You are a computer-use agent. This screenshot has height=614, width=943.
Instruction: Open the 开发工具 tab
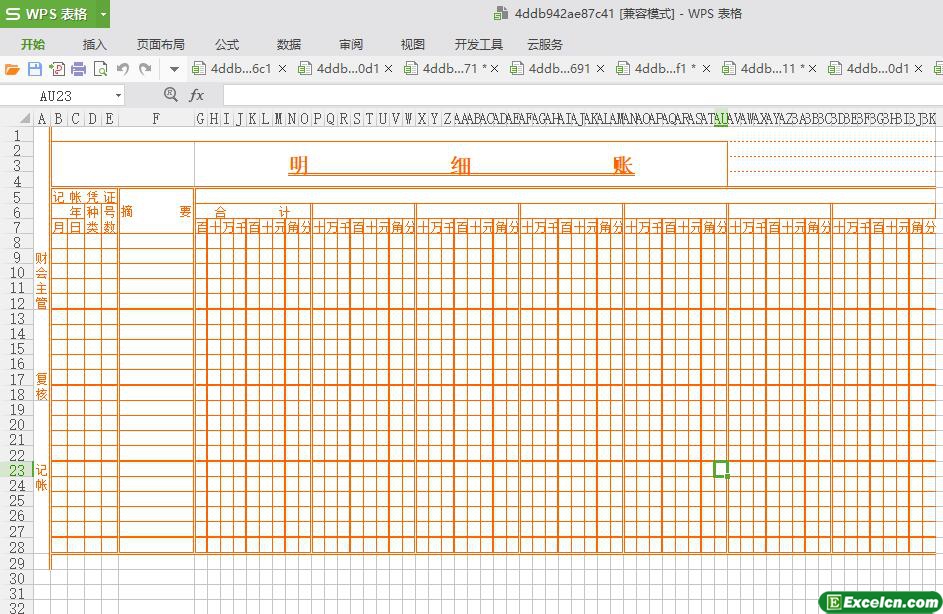click(479, 45)
